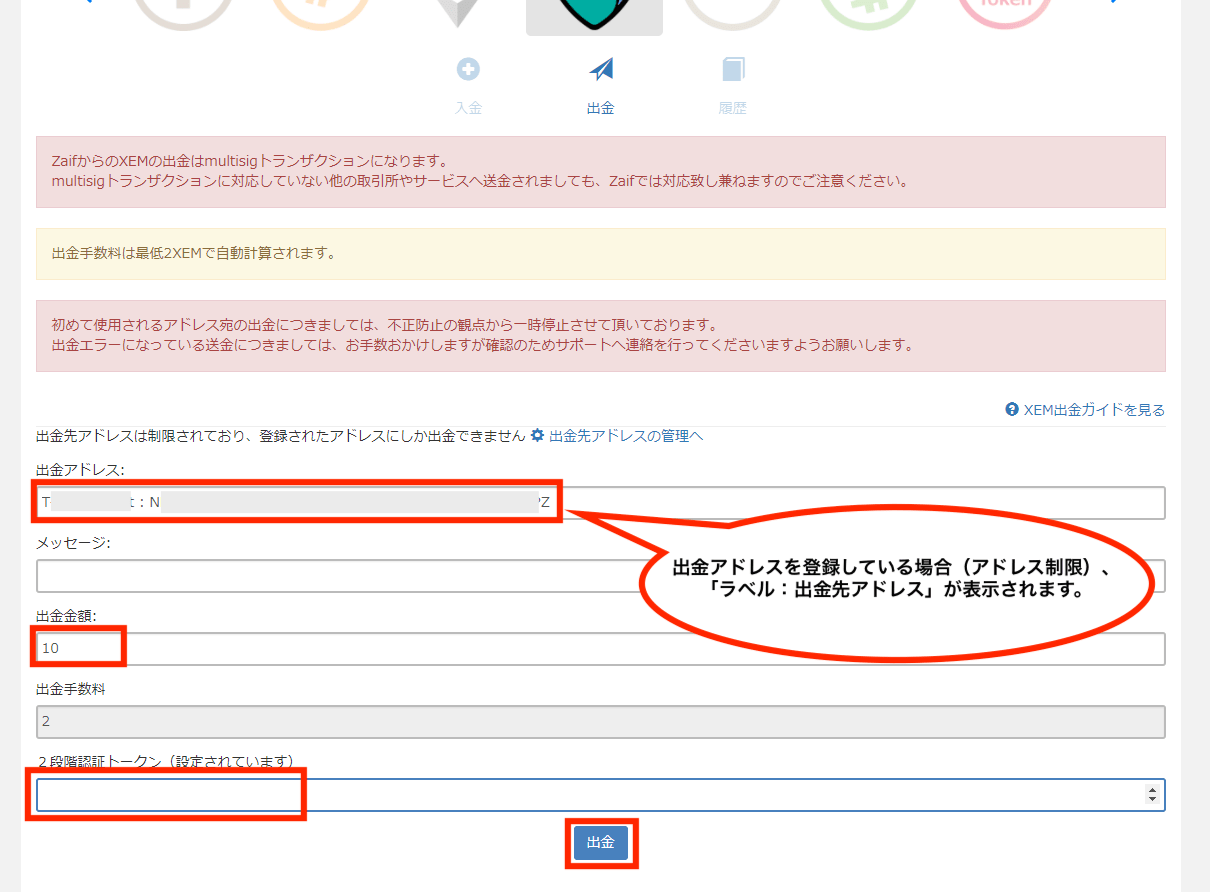Viewport: 1210px width, 892px height.
Task: Open the XEM出金ガイドを見る link
Action: click(x=1093, y=410)
